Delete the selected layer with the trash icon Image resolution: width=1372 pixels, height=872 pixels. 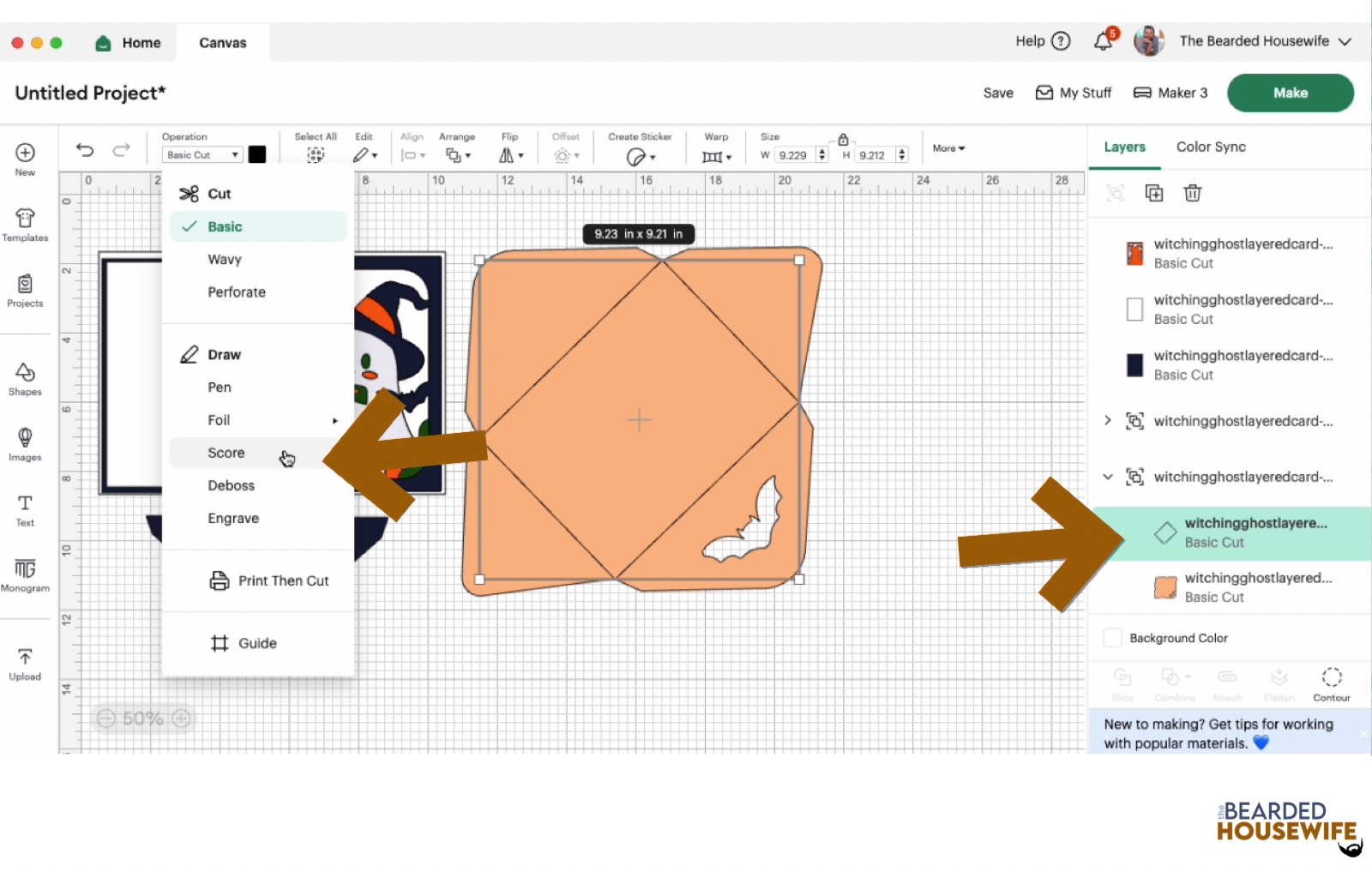pyautogui.click(x=1192, y=193)
